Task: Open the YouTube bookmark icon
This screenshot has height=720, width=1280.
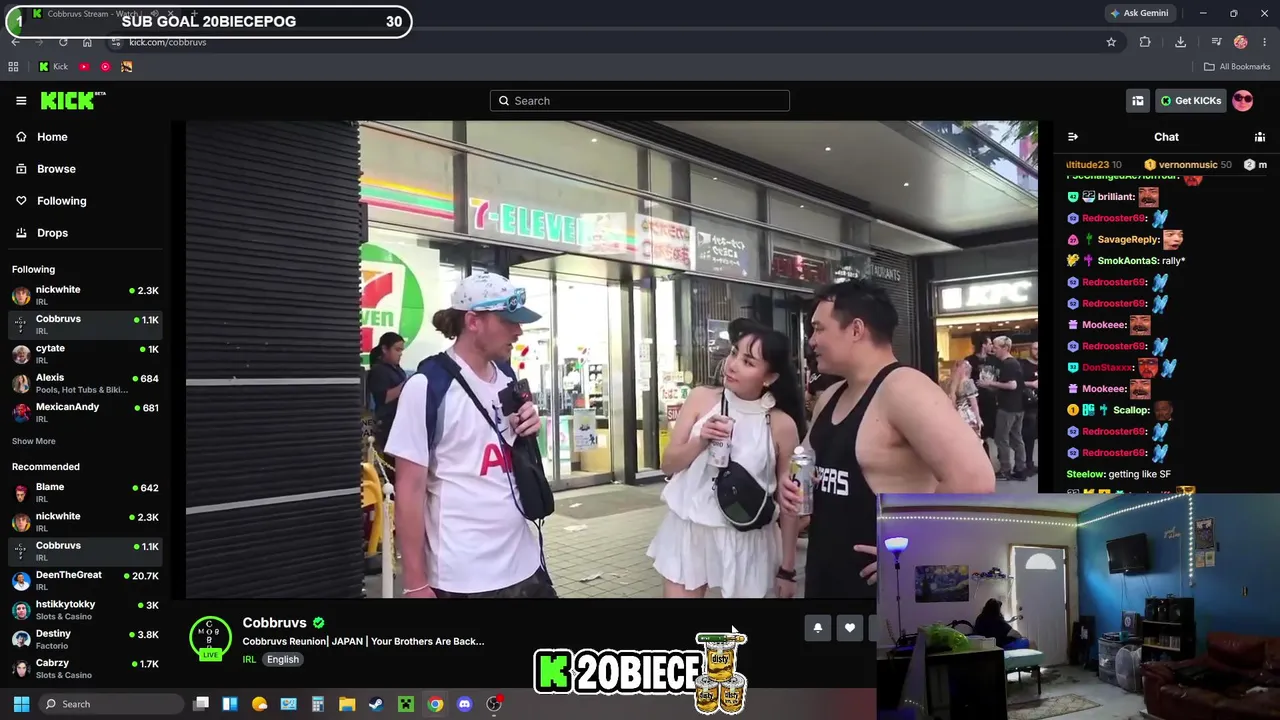Action: tap(84, 67)
